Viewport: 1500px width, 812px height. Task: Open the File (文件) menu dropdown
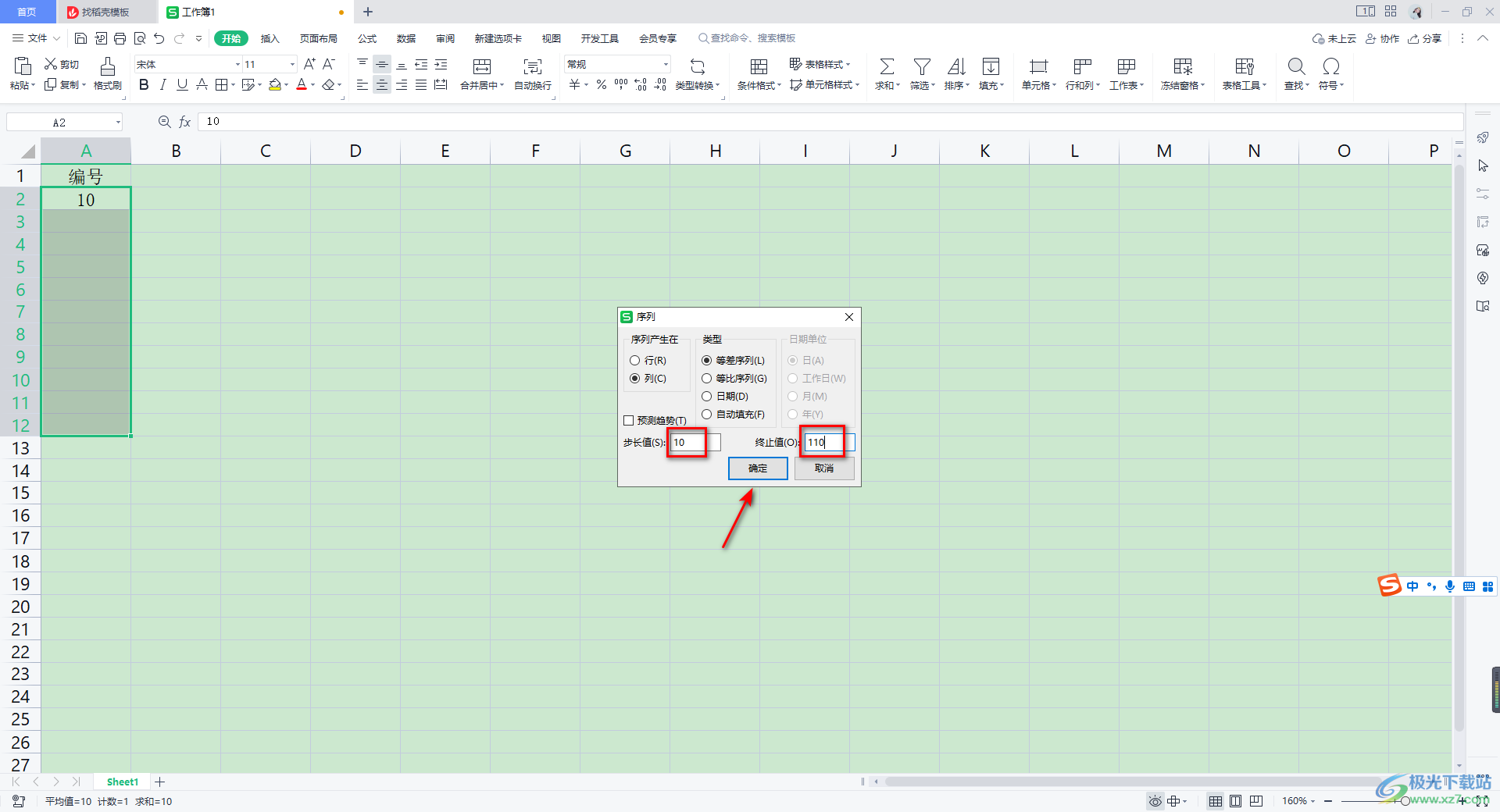click(x=37, y=38)
